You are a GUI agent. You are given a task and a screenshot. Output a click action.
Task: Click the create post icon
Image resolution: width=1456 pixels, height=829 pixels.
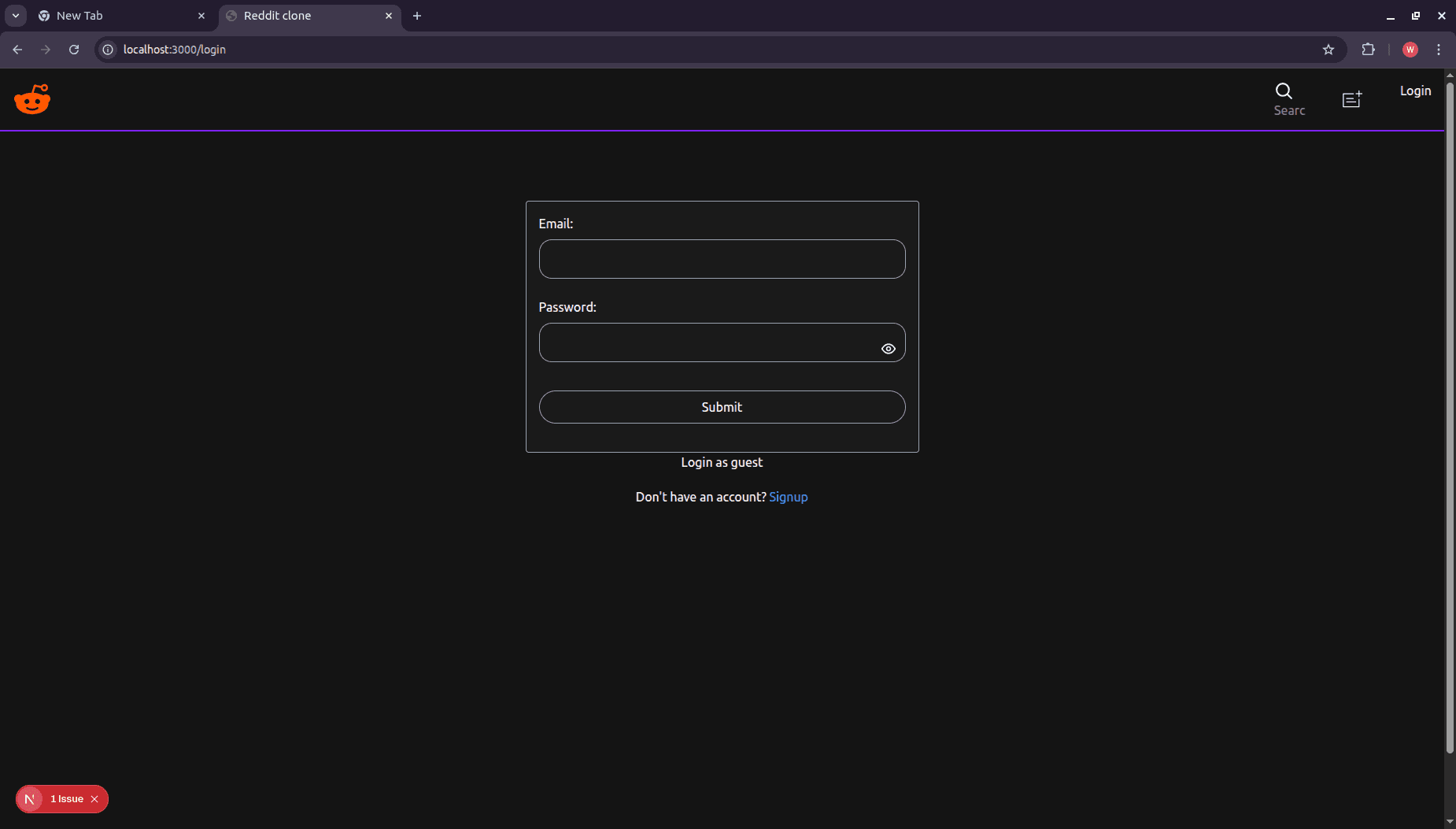coord(1352,99)
